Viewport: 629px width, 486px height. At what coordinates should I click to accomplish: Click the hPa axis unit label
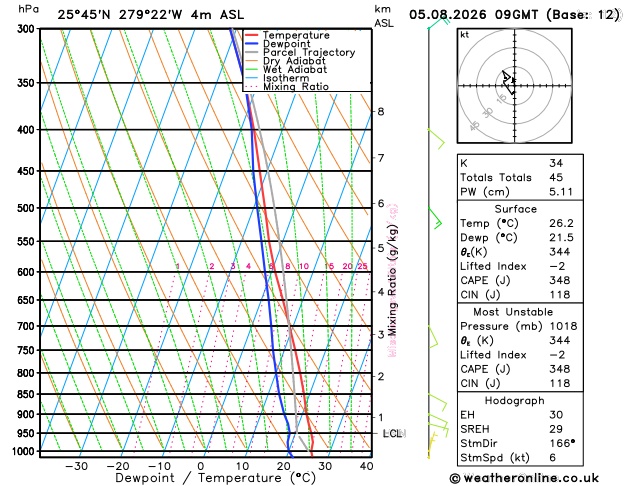pos(29,9)
